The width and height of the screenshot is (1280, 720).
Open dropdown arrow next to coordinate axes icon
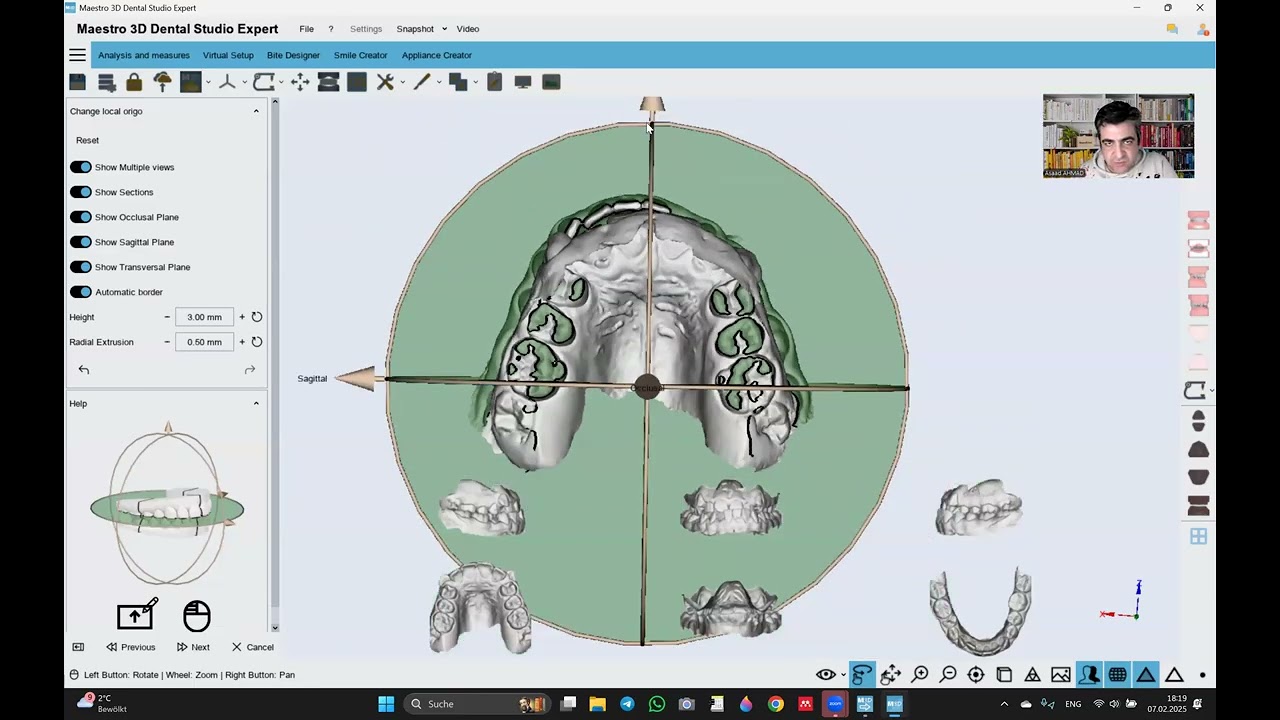(x=244, y=83)
